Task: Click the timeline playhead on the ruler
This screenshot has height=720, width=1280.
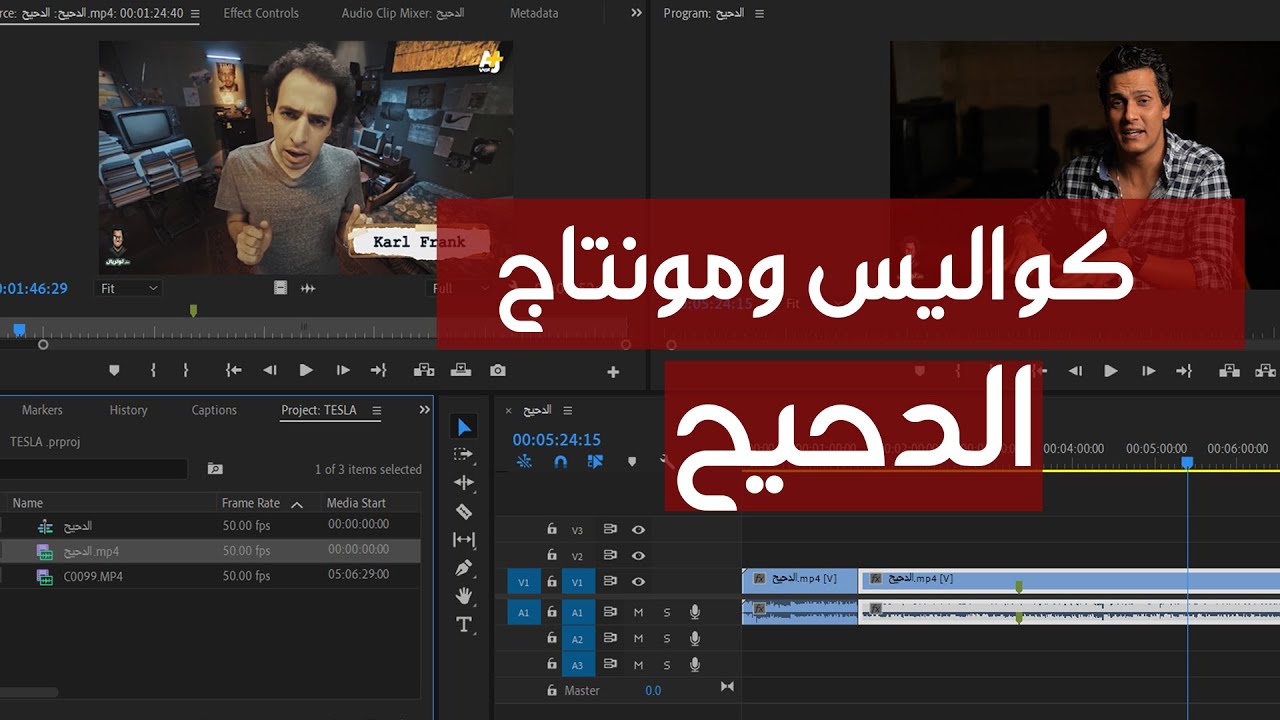Action: [x=1187, y=463]
